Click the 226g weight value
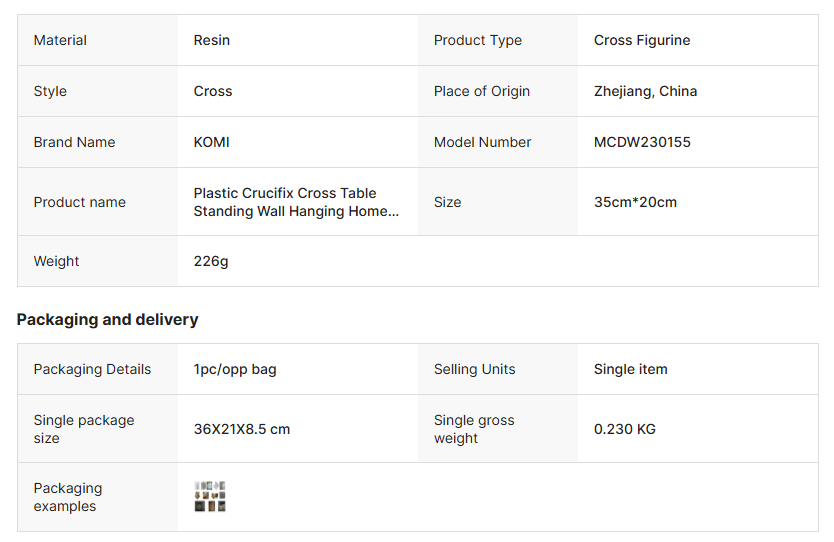 pos(211,261)
